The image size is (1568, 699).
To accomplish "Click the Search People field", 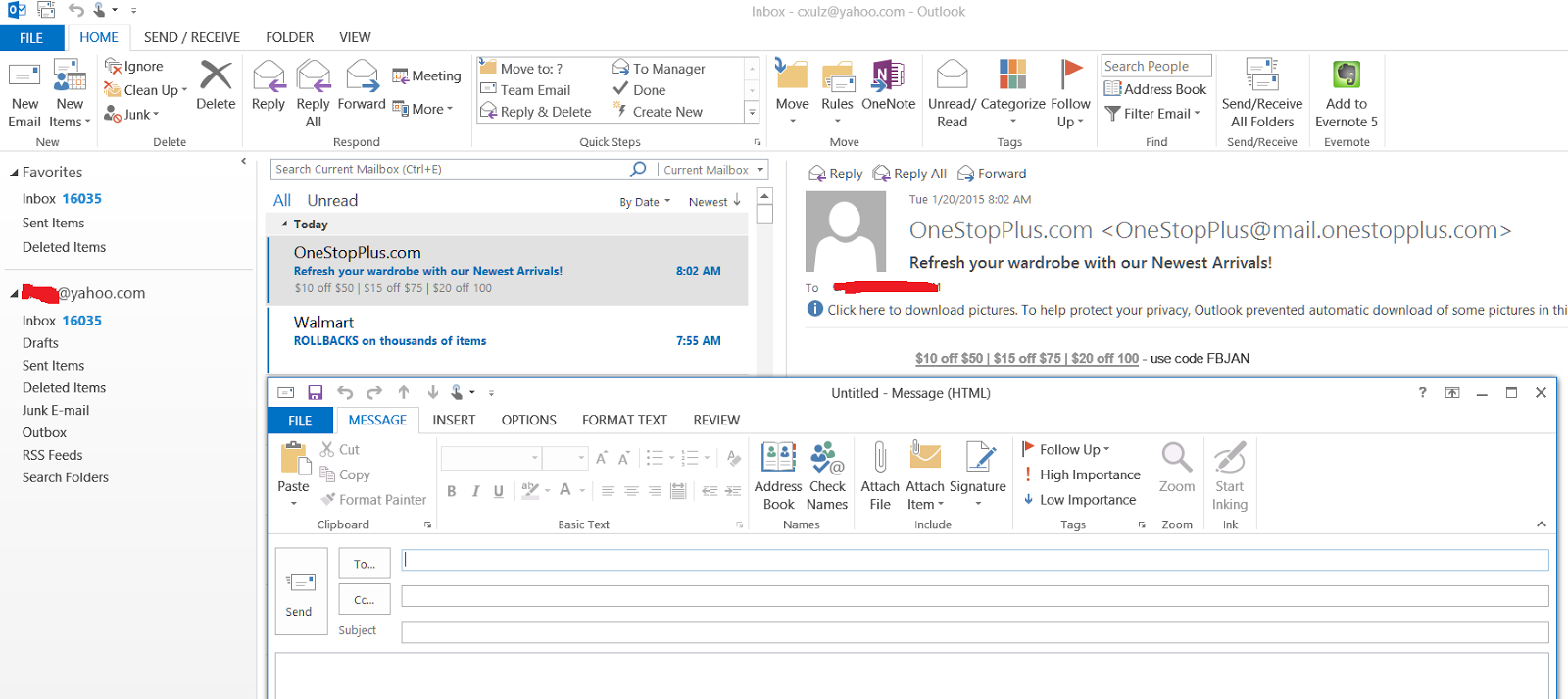I will pyautogui.click(x=1156, y=66).
